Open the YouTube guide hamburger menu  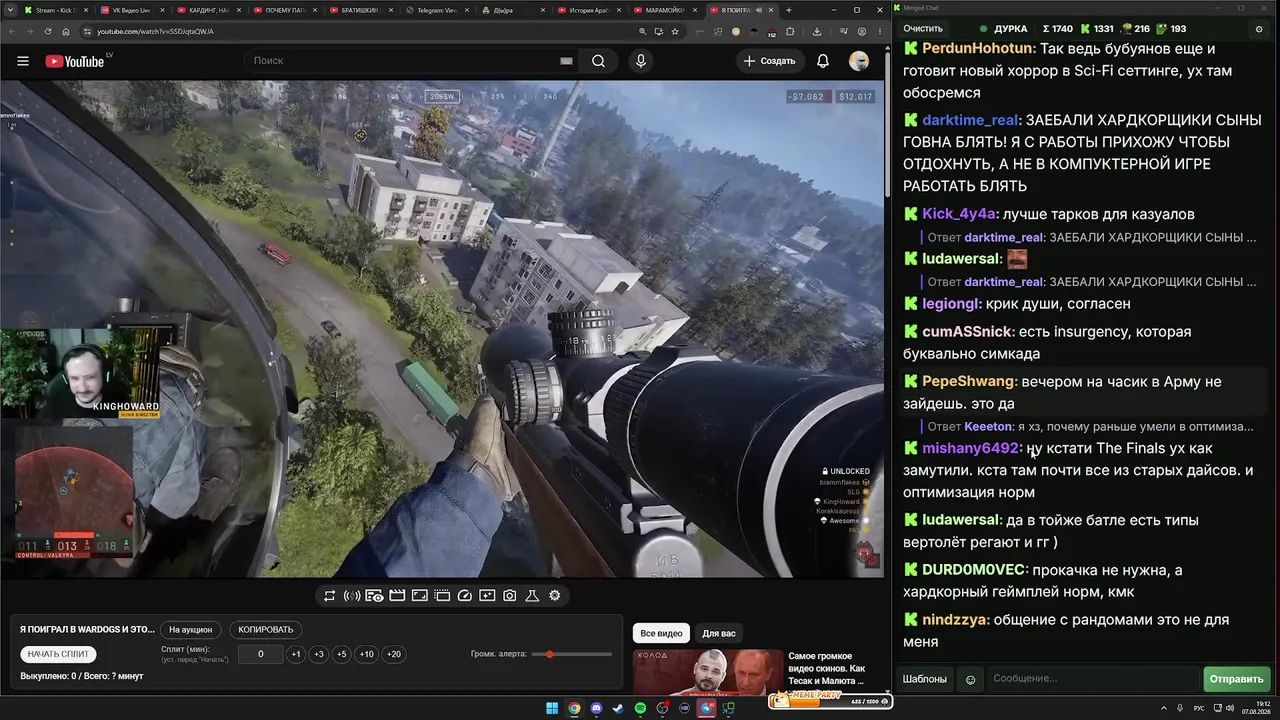23,61
